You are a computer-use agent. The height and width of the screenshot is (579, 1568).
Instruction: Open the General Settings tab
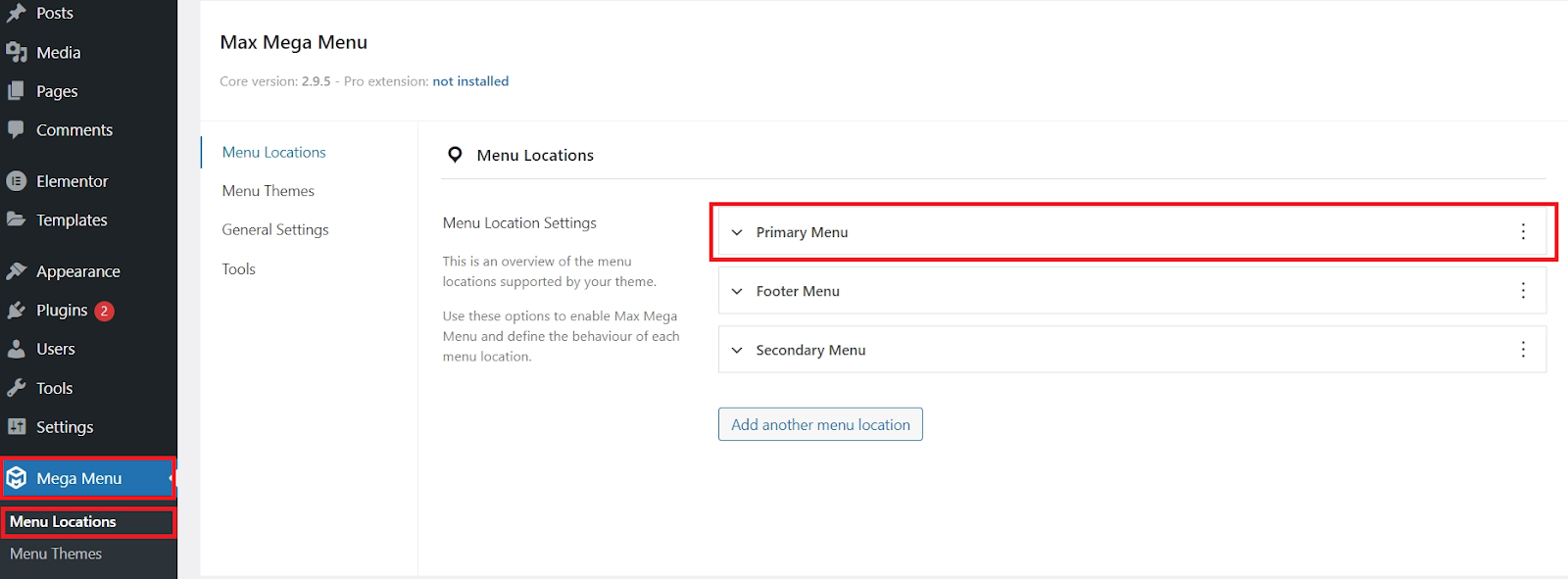[275, 229]
